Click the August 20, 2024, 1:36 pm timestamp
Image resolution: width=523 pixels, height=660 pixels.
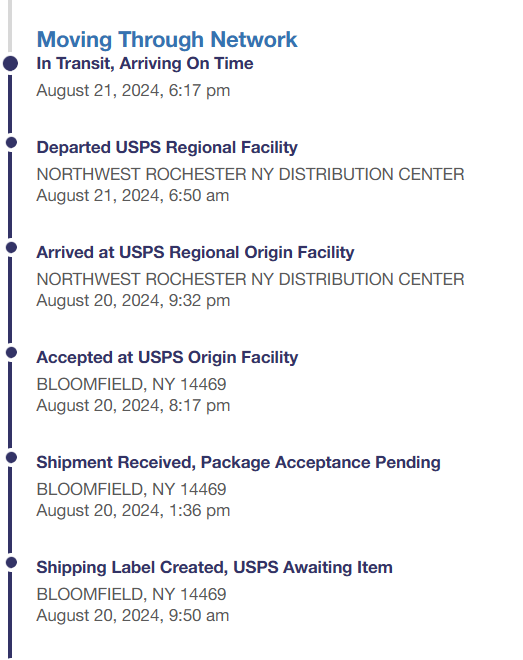click(133, 511)
